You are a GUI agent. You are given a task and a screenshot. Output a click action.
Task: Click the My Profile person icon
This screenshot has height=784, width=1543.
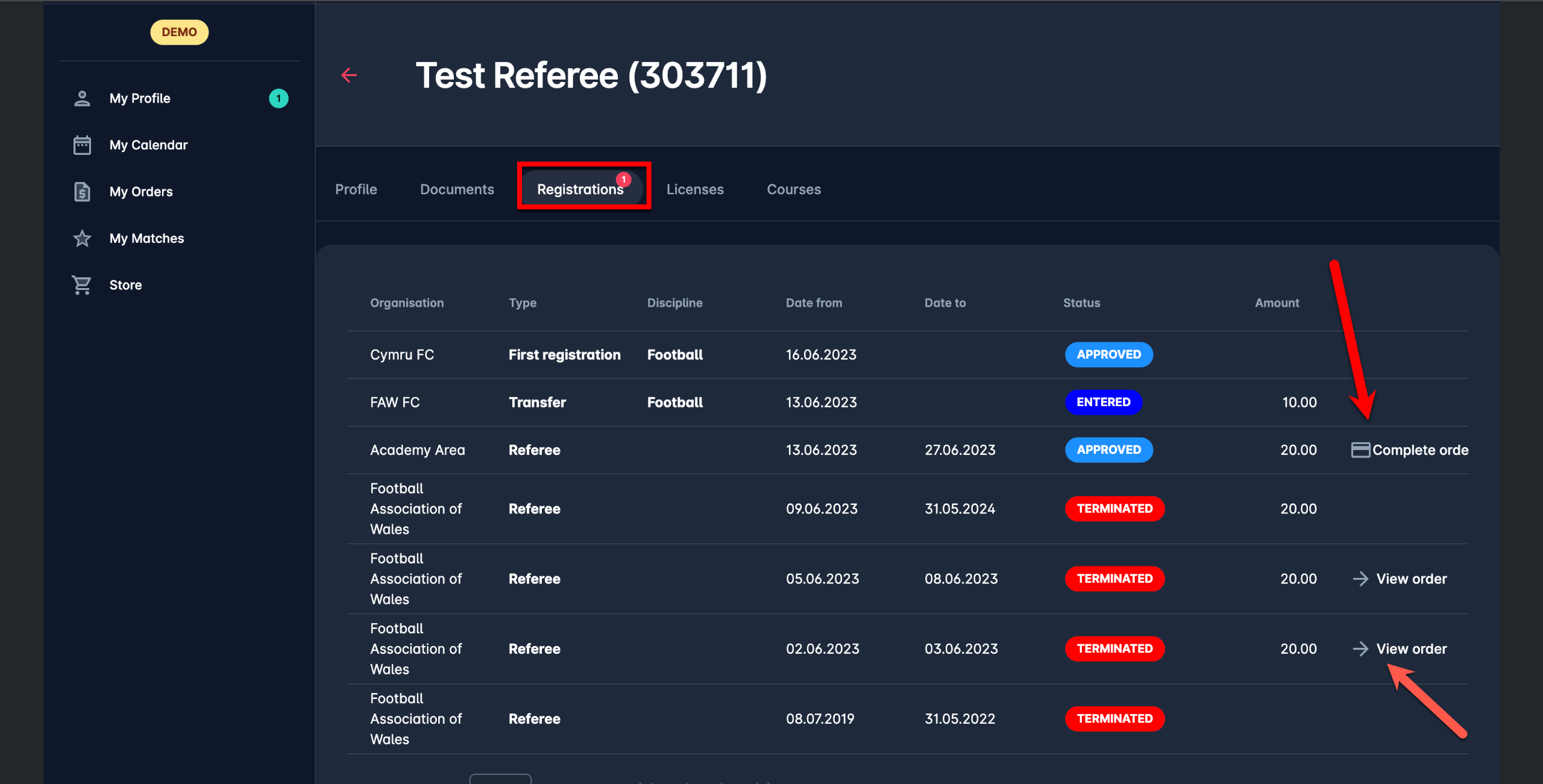(82, 98)
